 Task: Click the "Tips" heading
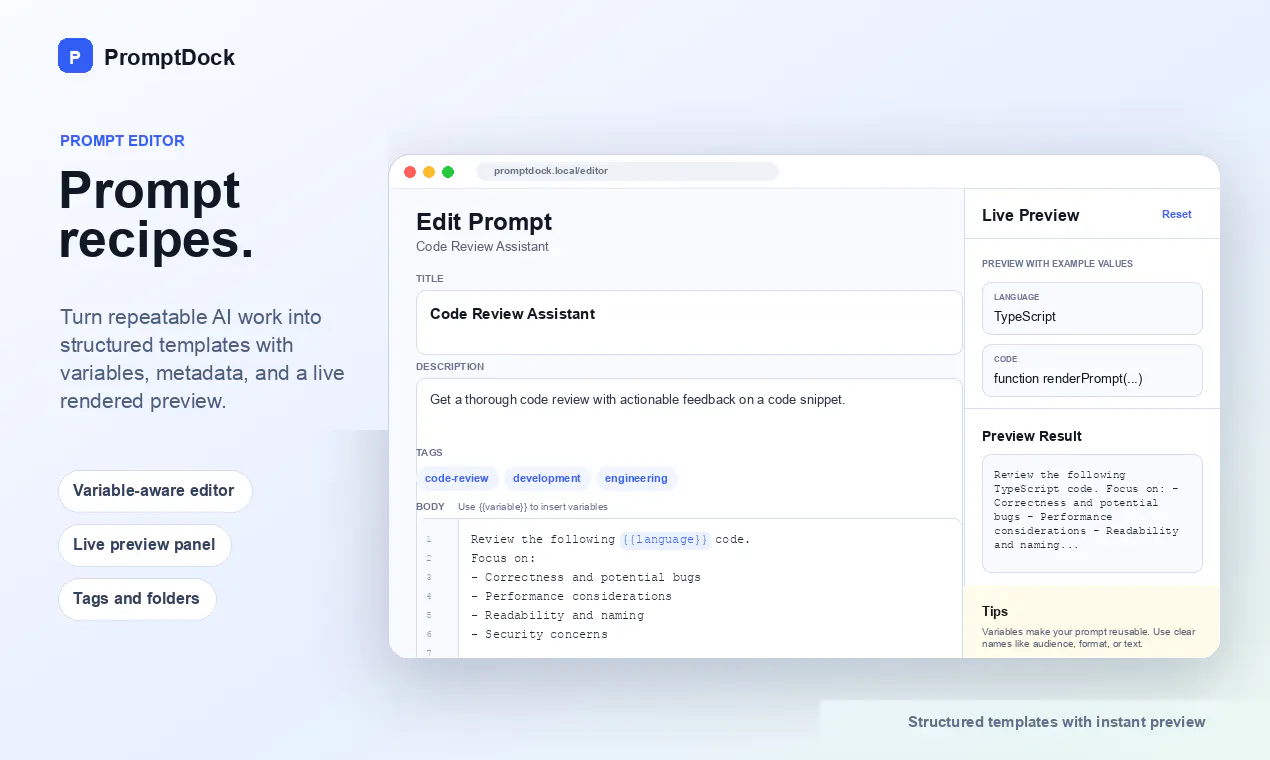click(x=995, y=611)
